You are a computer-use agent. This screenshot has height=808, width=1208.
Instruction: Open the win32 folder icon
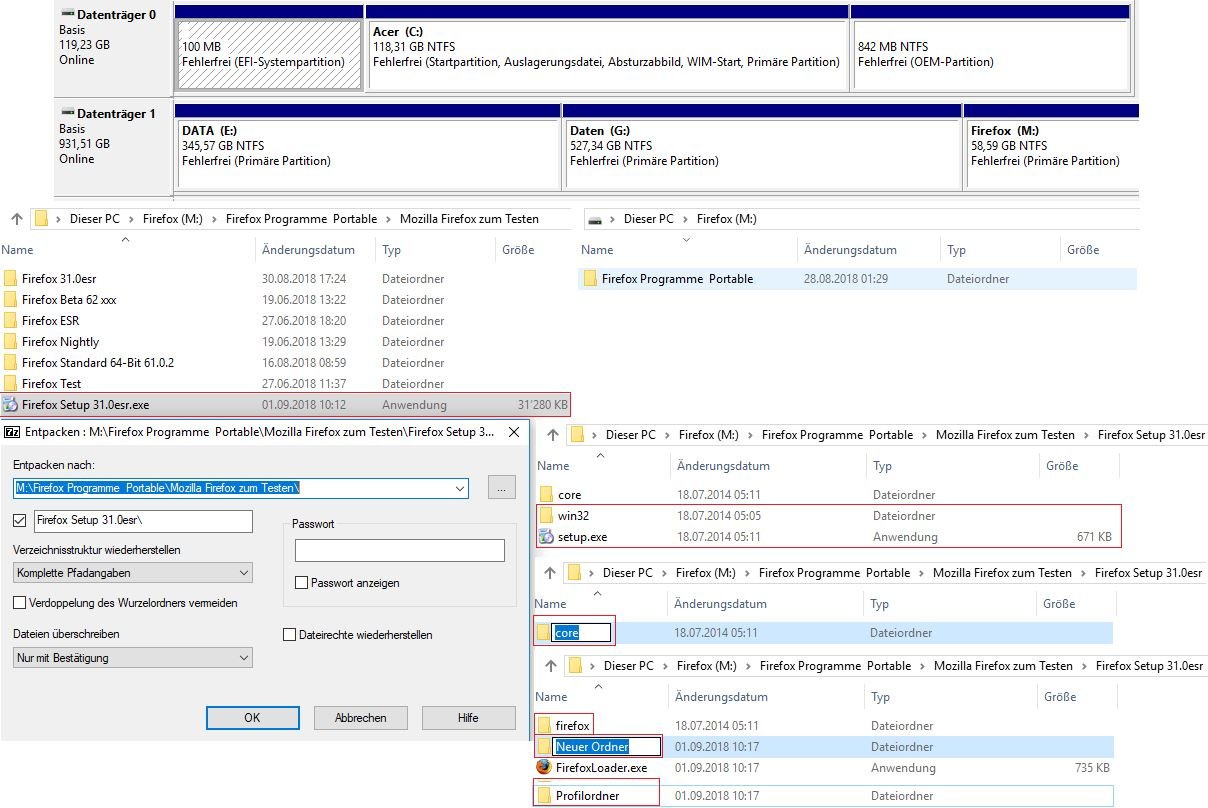546,516
